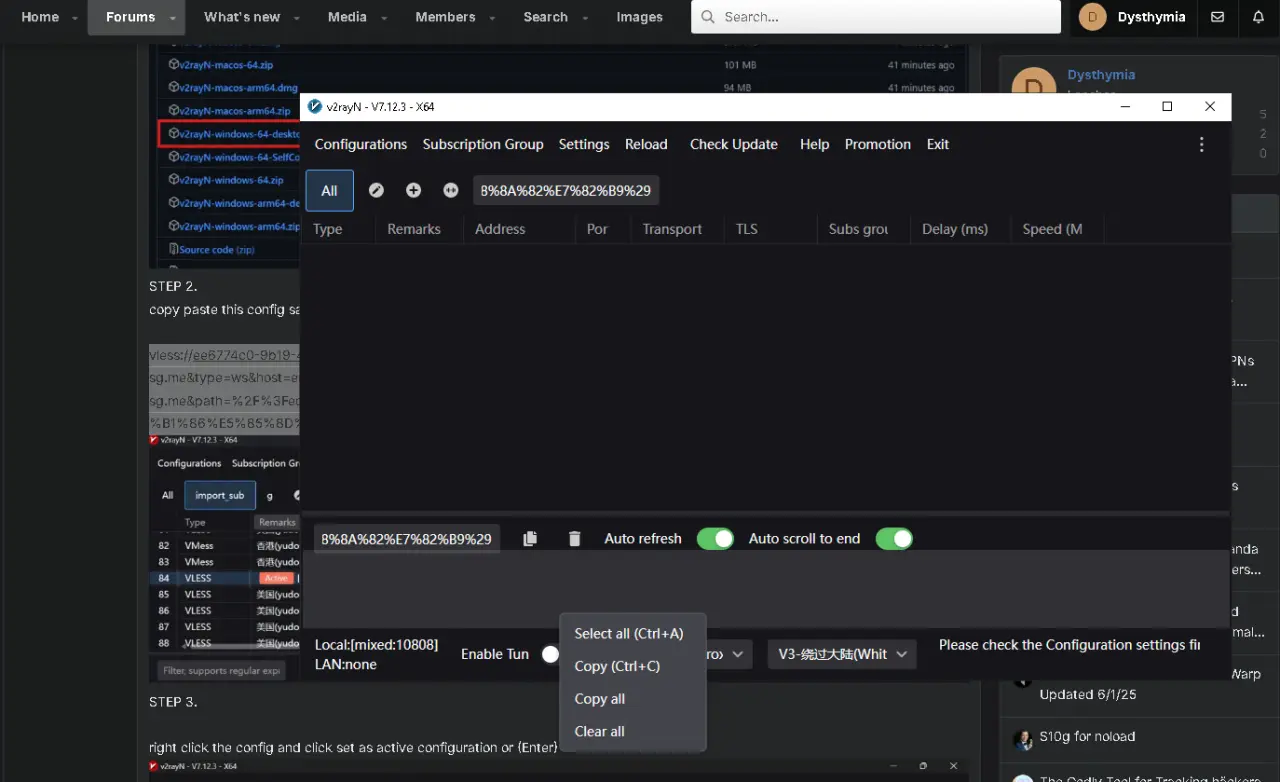Image resolution: width=1280 pixels, height=782 pixels.
Task: Click the server filter field beside All tab
Action: pyautogui.click(x=566, y=190)
